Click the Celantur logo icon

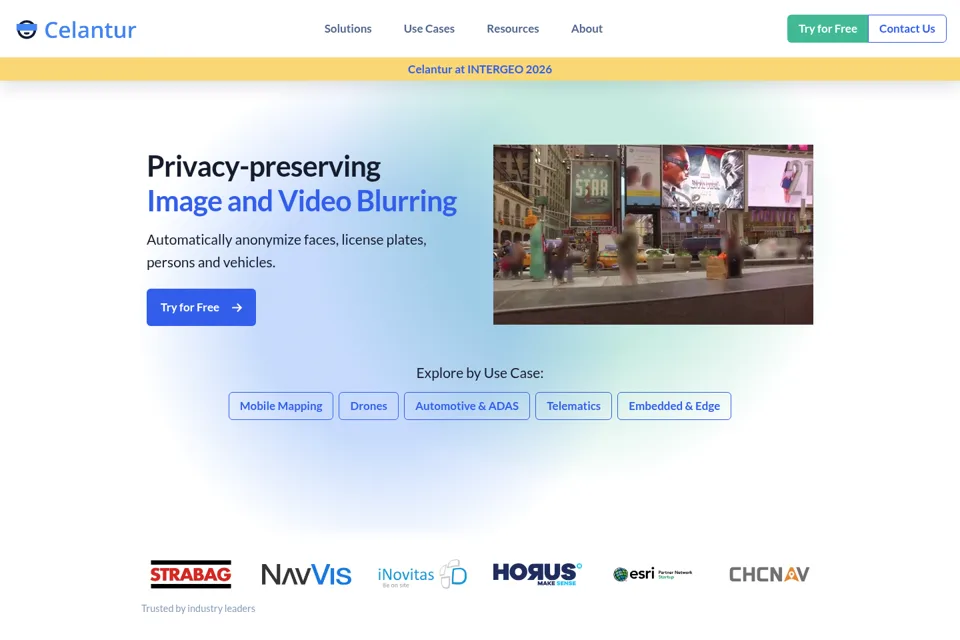coord(26,29)
